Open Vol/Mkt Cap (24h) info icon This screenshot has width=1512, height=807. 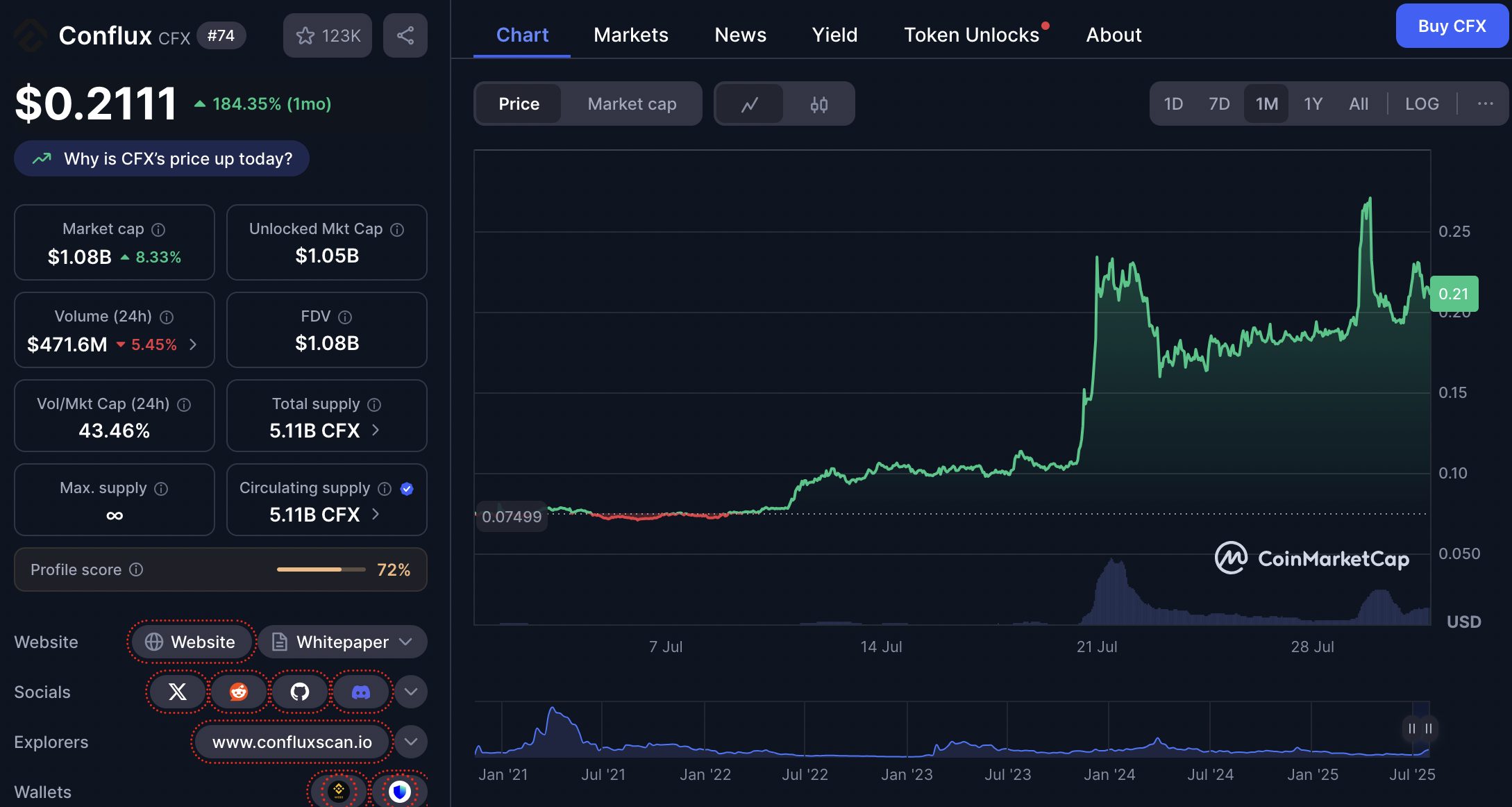(x=184, y=404)
